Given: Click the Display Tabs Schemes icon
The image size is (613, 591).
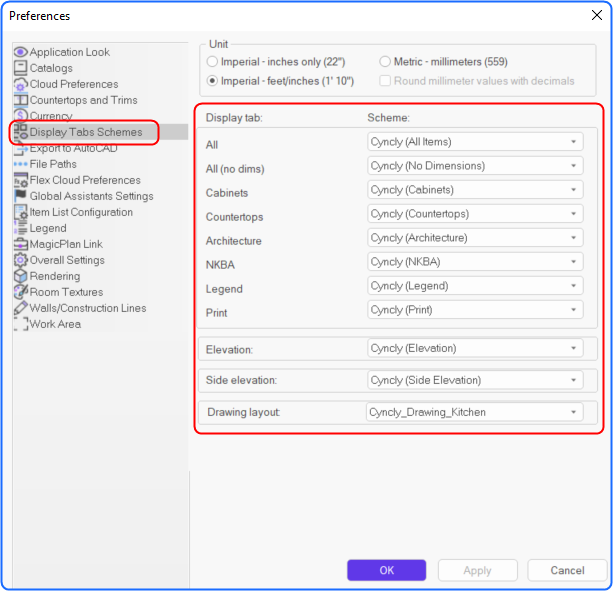Looking at the screenshot, I should [21, 131].
